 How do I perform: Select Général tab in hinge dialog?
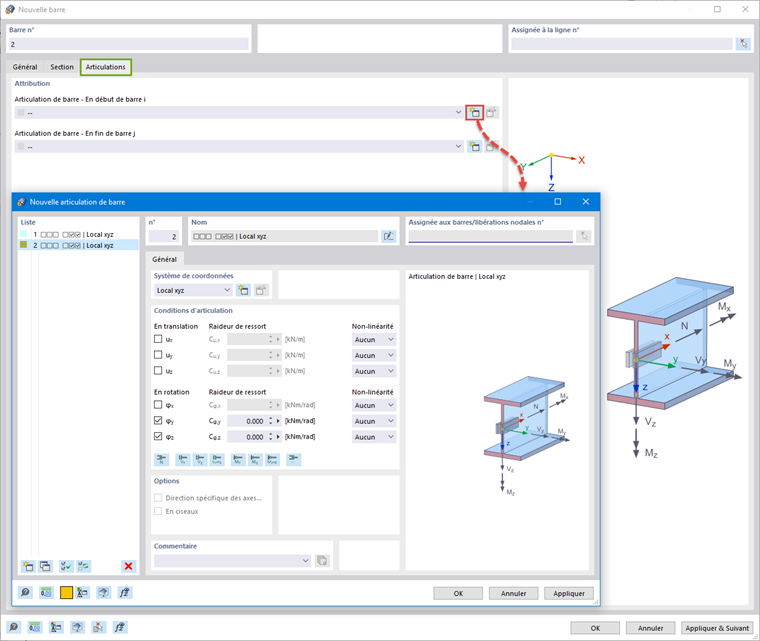pyautogui.click(x=164, y=259)
